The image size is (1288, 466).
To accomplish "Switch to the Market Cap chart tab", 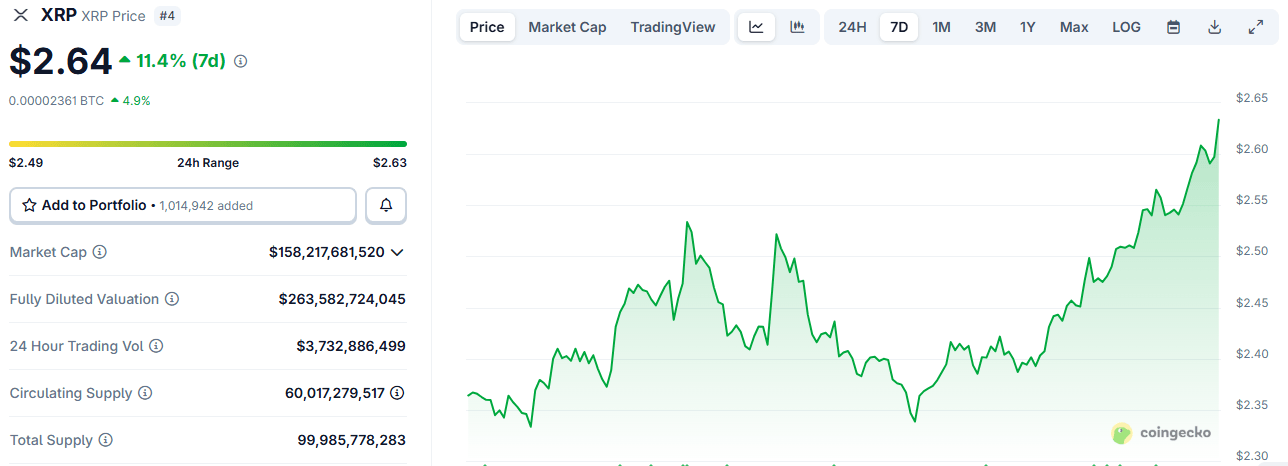I will (x=567, y=27).
